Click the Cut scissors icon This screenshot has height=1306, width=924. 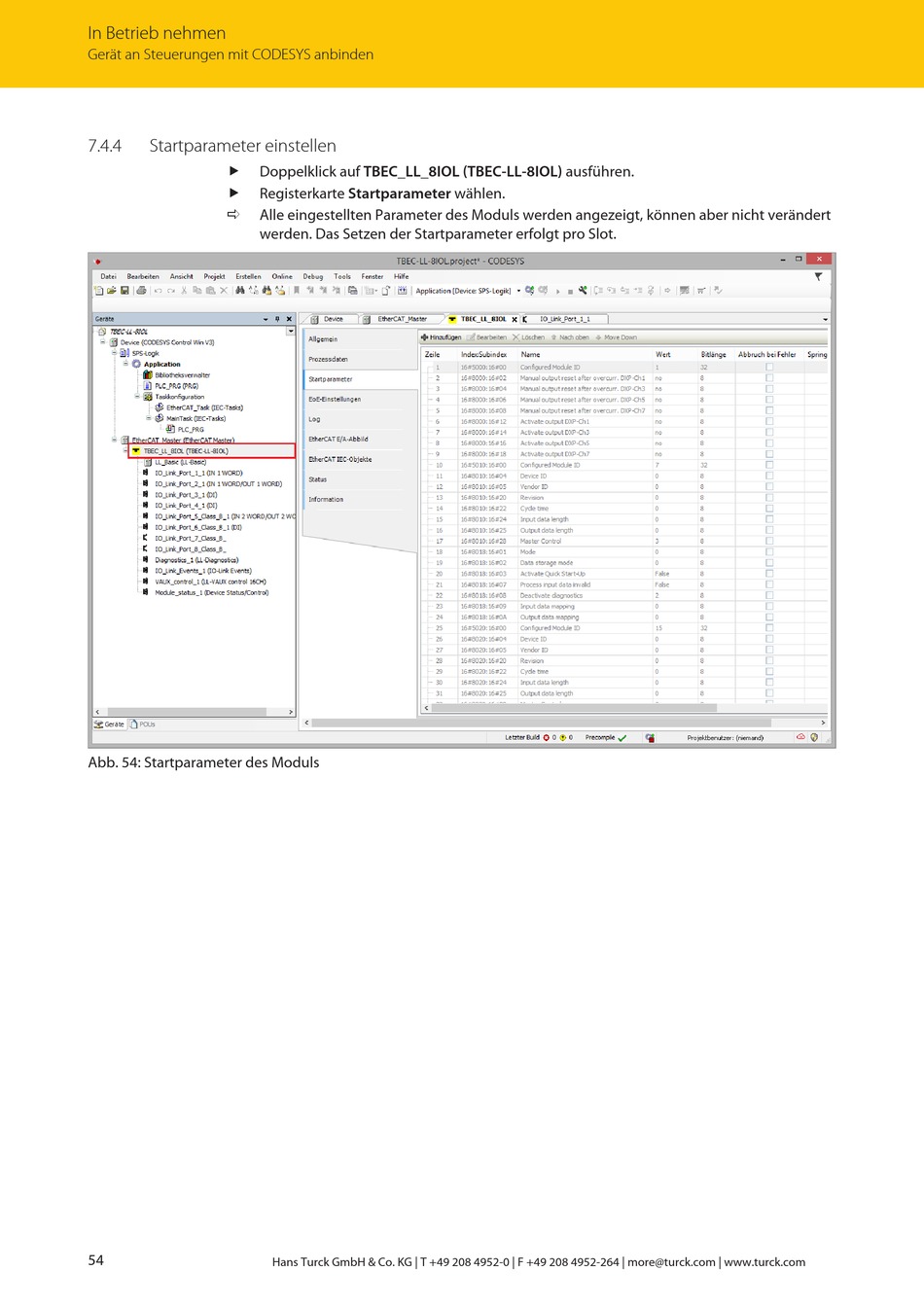click(184, 290)
